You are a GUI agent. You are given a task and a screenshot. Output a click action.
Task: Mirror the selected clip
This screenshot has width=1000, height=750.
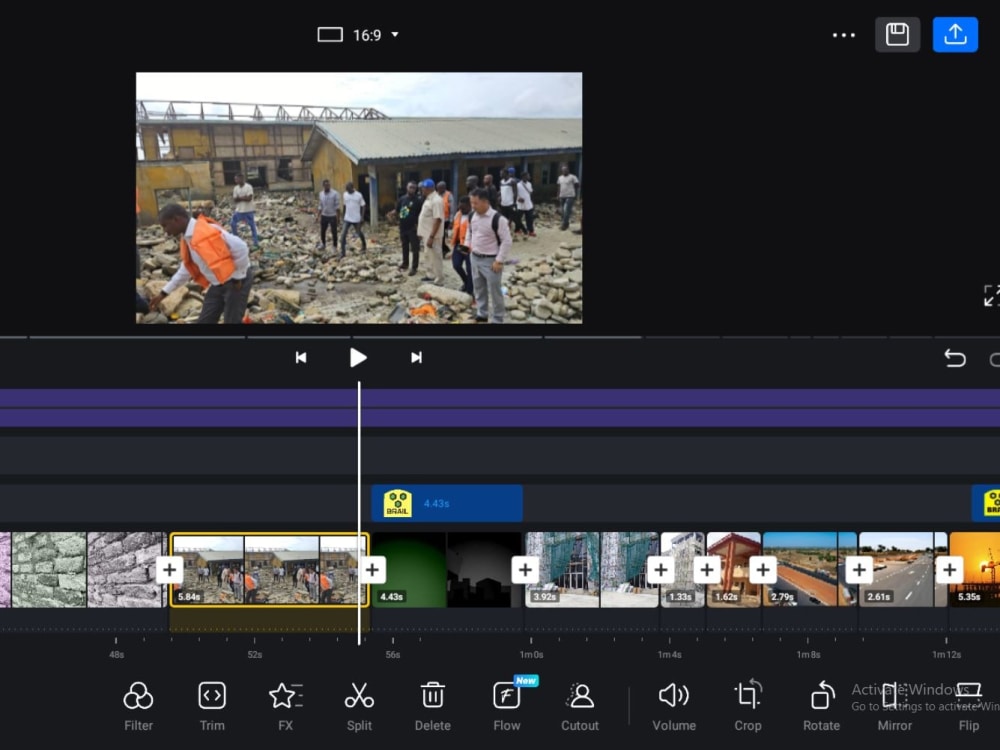pos(895,706)
